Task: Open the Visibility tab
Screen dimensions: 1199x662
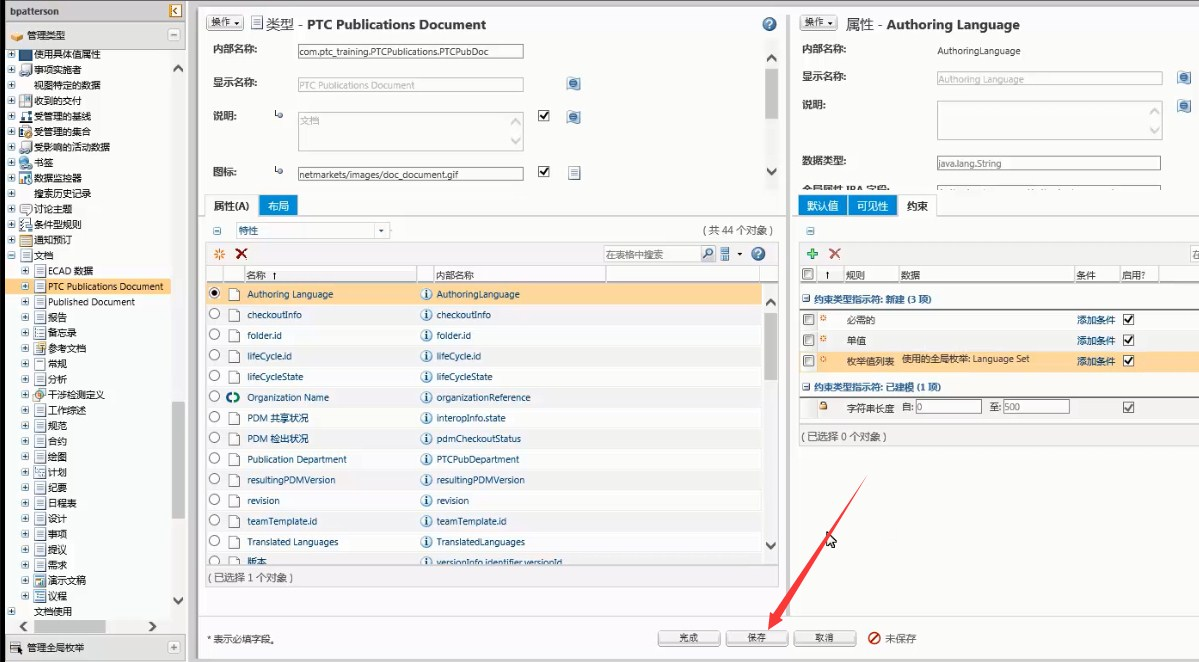Action: point(872,206)
